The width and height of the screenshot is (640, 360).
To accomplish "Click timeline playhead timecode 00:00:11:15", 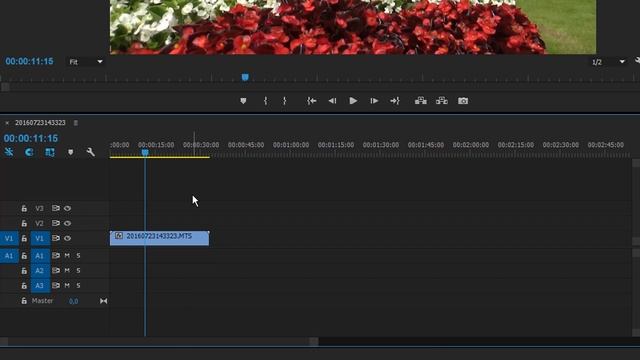I will (31, 138).
